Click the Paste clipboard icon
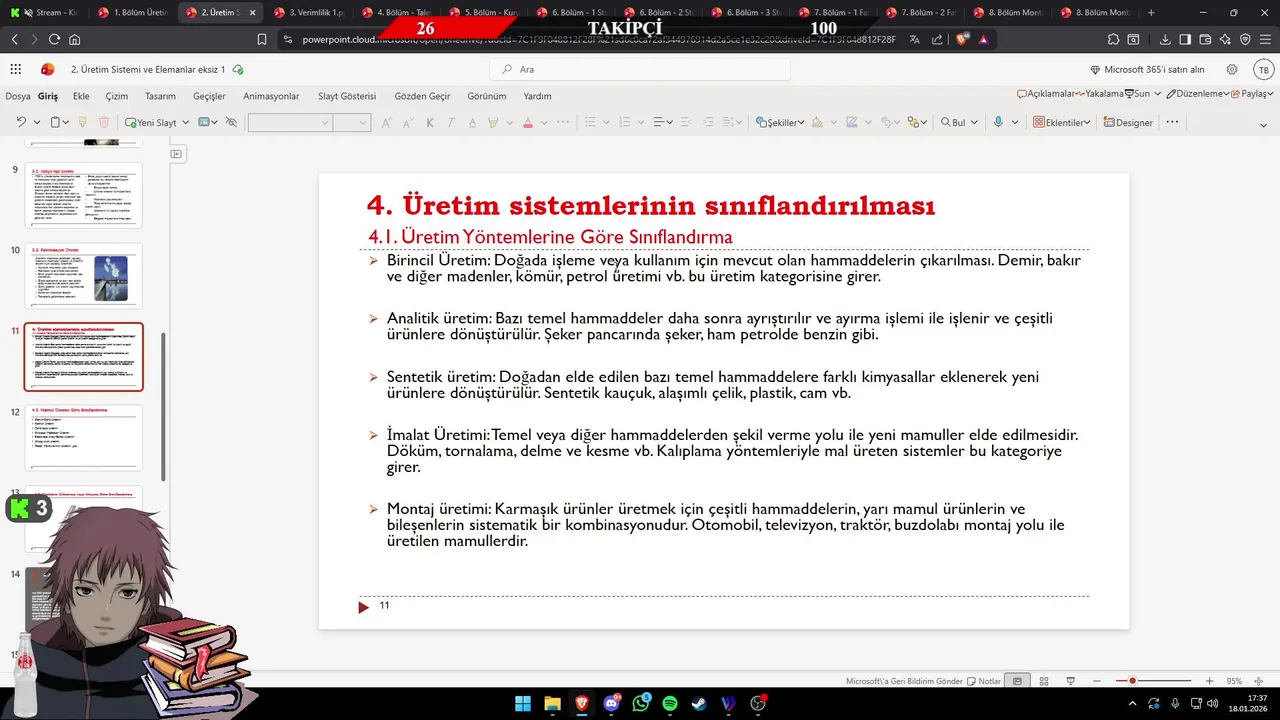The width and height of the screenshot is (1280, 720). coord(56,122)
